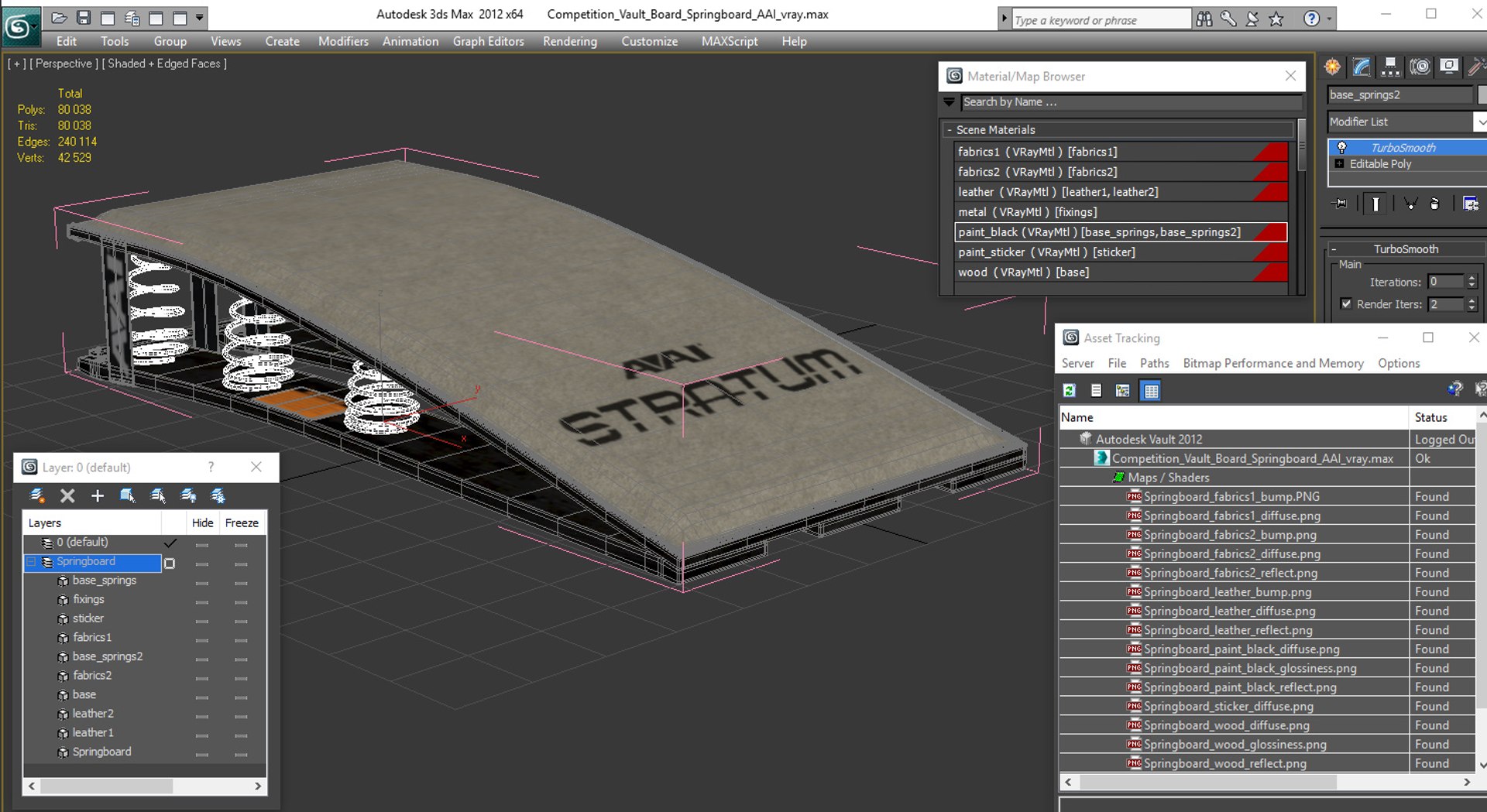Click the Open File icon in quick access toolbar

click(60, 18)
